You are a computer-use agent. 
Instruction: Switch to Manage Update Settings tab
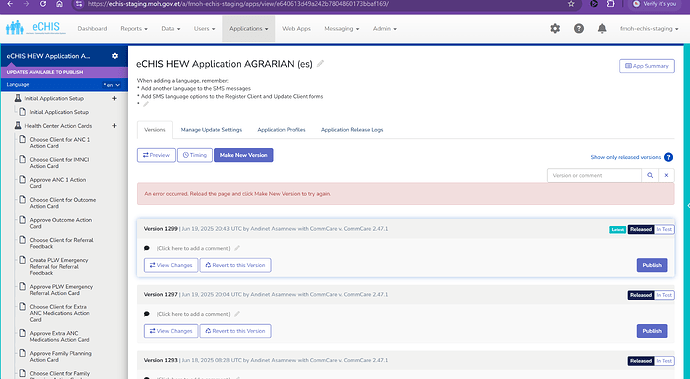211,130
